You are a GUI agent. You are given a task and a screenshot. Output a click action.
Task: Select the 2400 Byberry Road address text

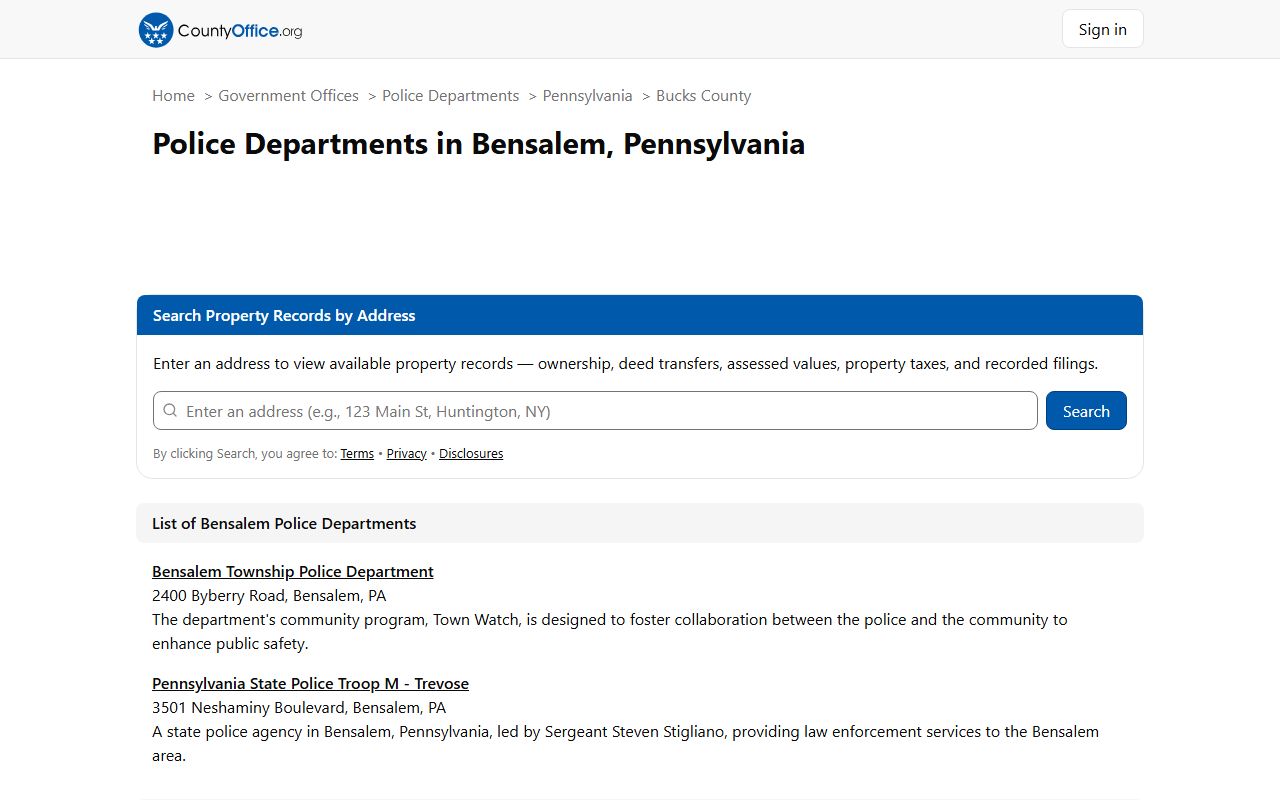[x=269, y=596]
